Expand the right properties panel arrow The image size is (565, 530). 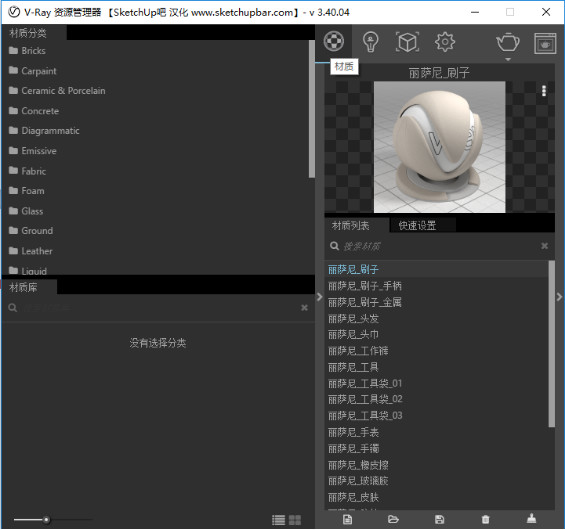(559, 297)
